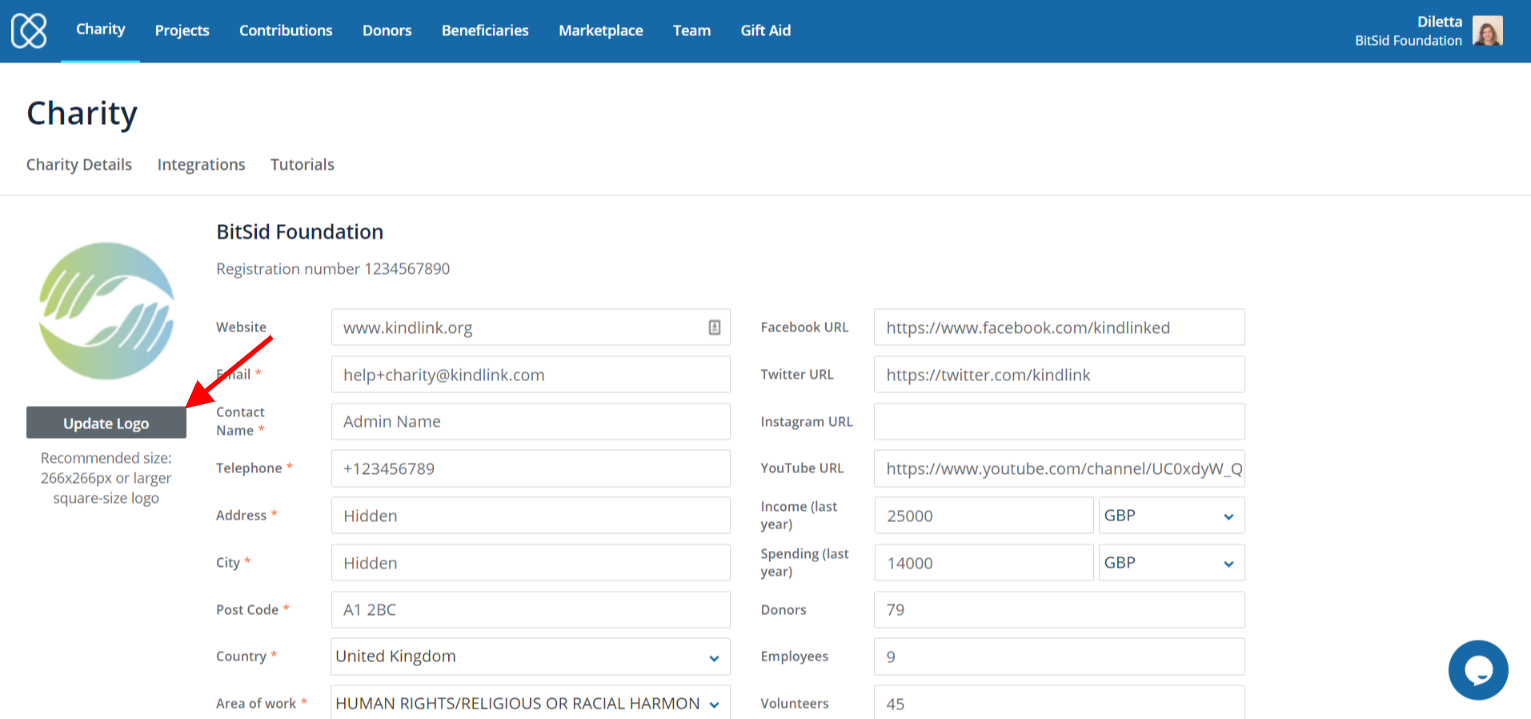Go to Contributions tab
The width and height of the screenshot is (1531, 719).
(286, 31)
